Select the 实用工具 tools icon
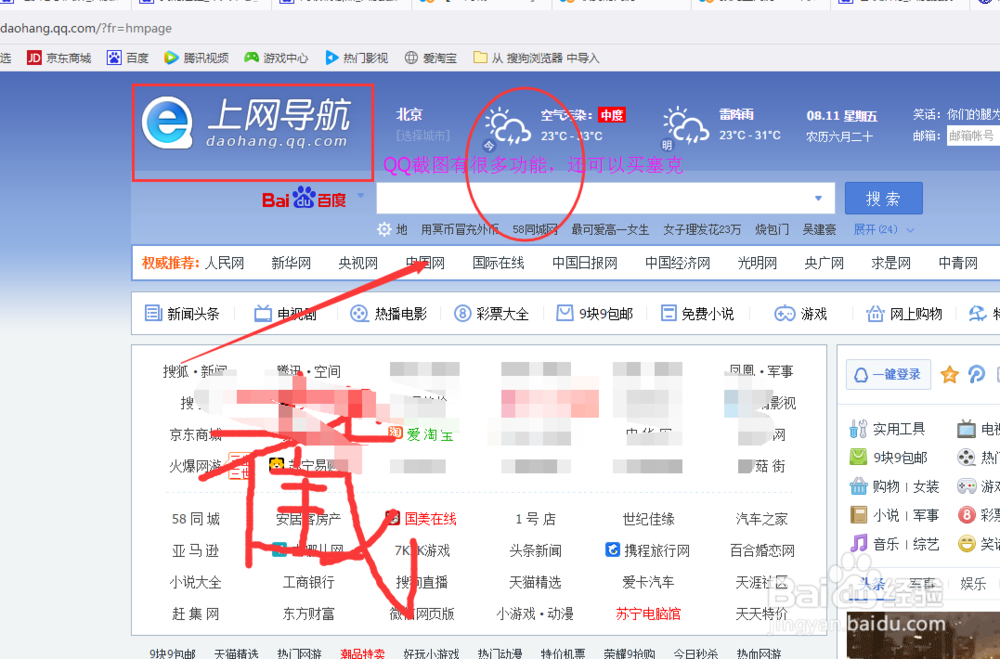This screenshot has height=659, width=1000. coord(858,428)
